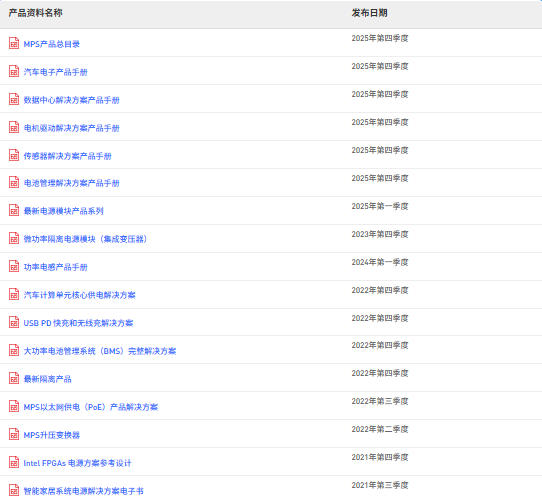542x503 pixels.
Task: Click 2023年第四季度 date cell
Action: [x=380, y=234]
